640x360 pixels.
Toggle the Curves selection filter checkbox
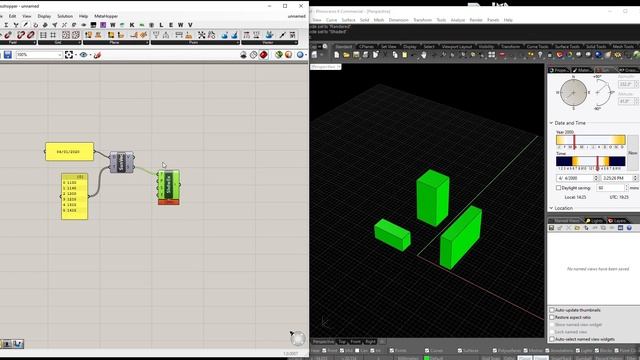click(427, 351)
